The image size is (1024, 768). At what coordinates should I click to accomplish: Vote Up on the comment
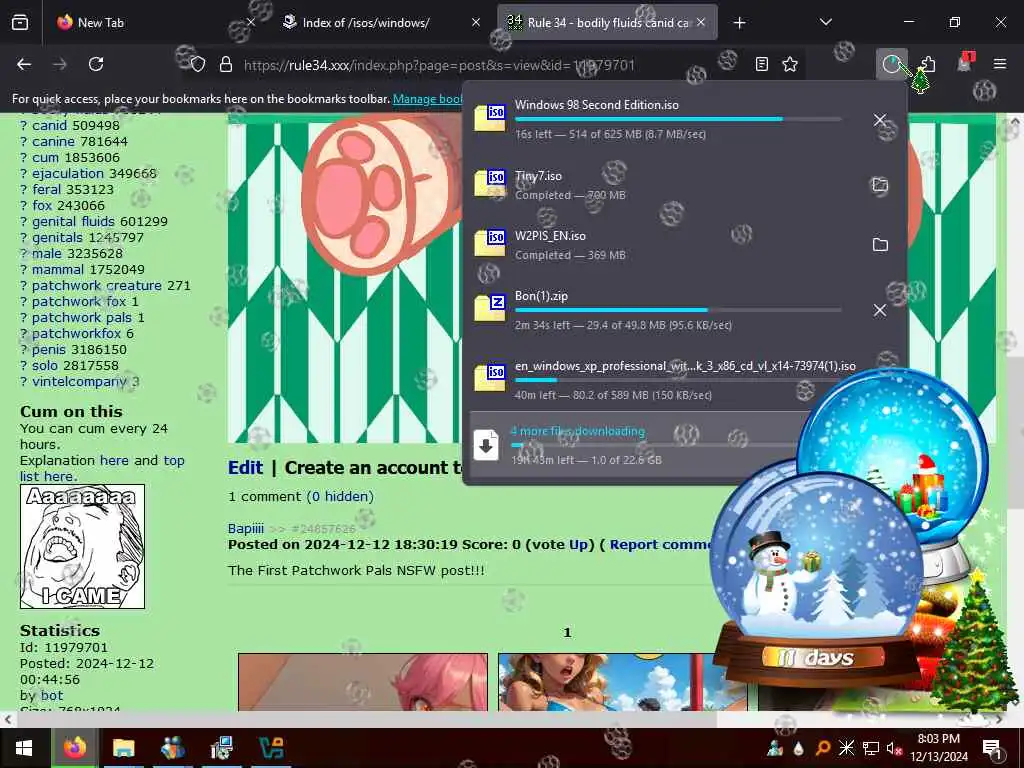tap(578, 545)
